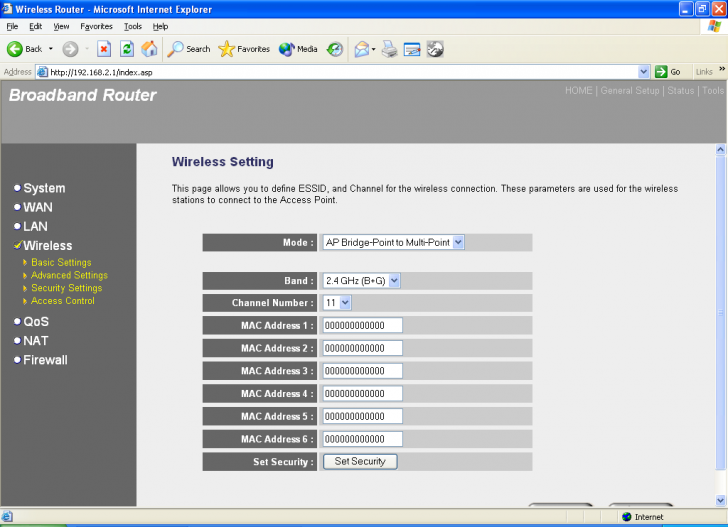Open the Back button history dropdown arrow
The width and height of the screenshot is (728, 527).
pyautogui.click(x=51, y=49)
